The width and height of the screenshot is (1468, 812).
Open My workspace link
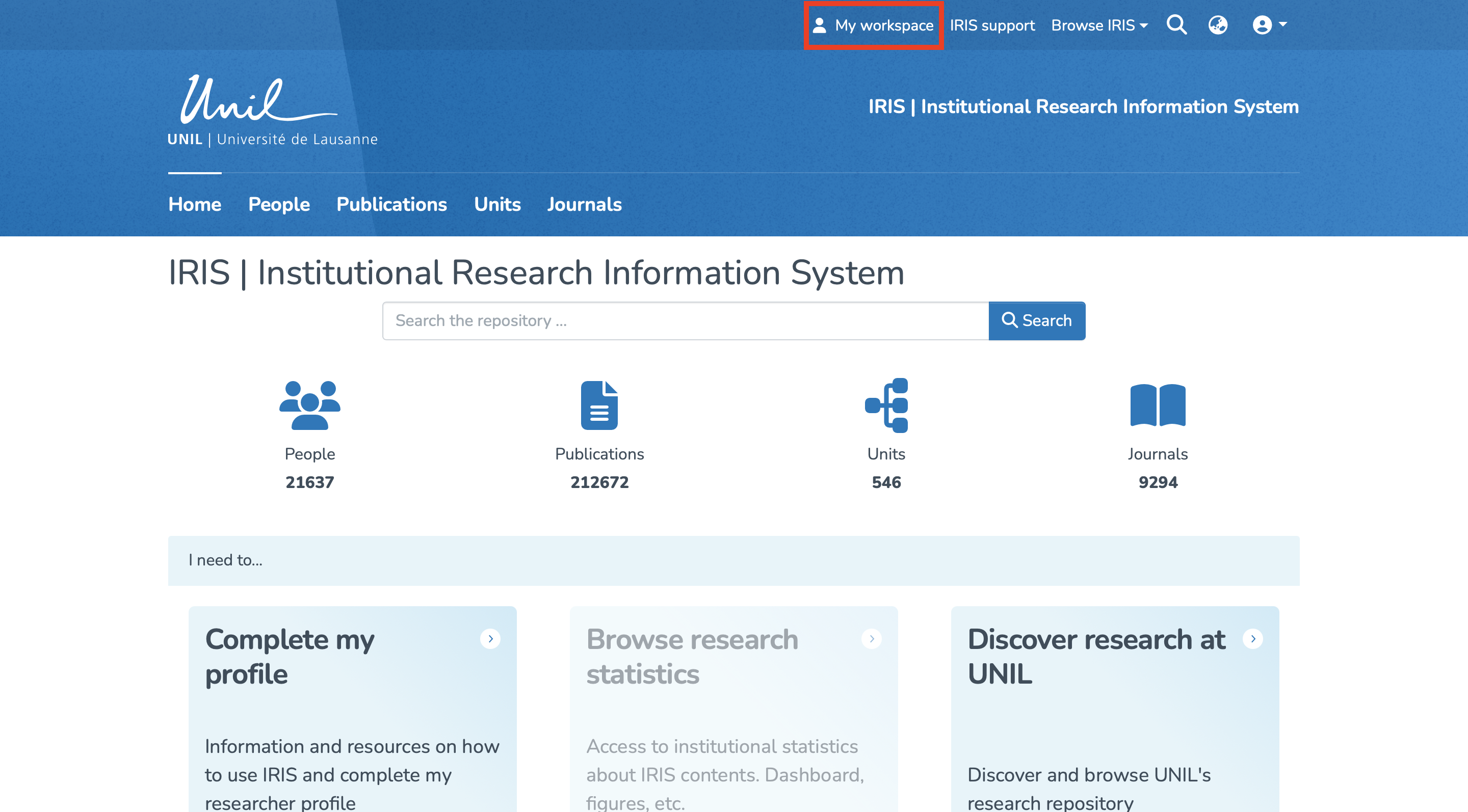(x=874, y=25)
